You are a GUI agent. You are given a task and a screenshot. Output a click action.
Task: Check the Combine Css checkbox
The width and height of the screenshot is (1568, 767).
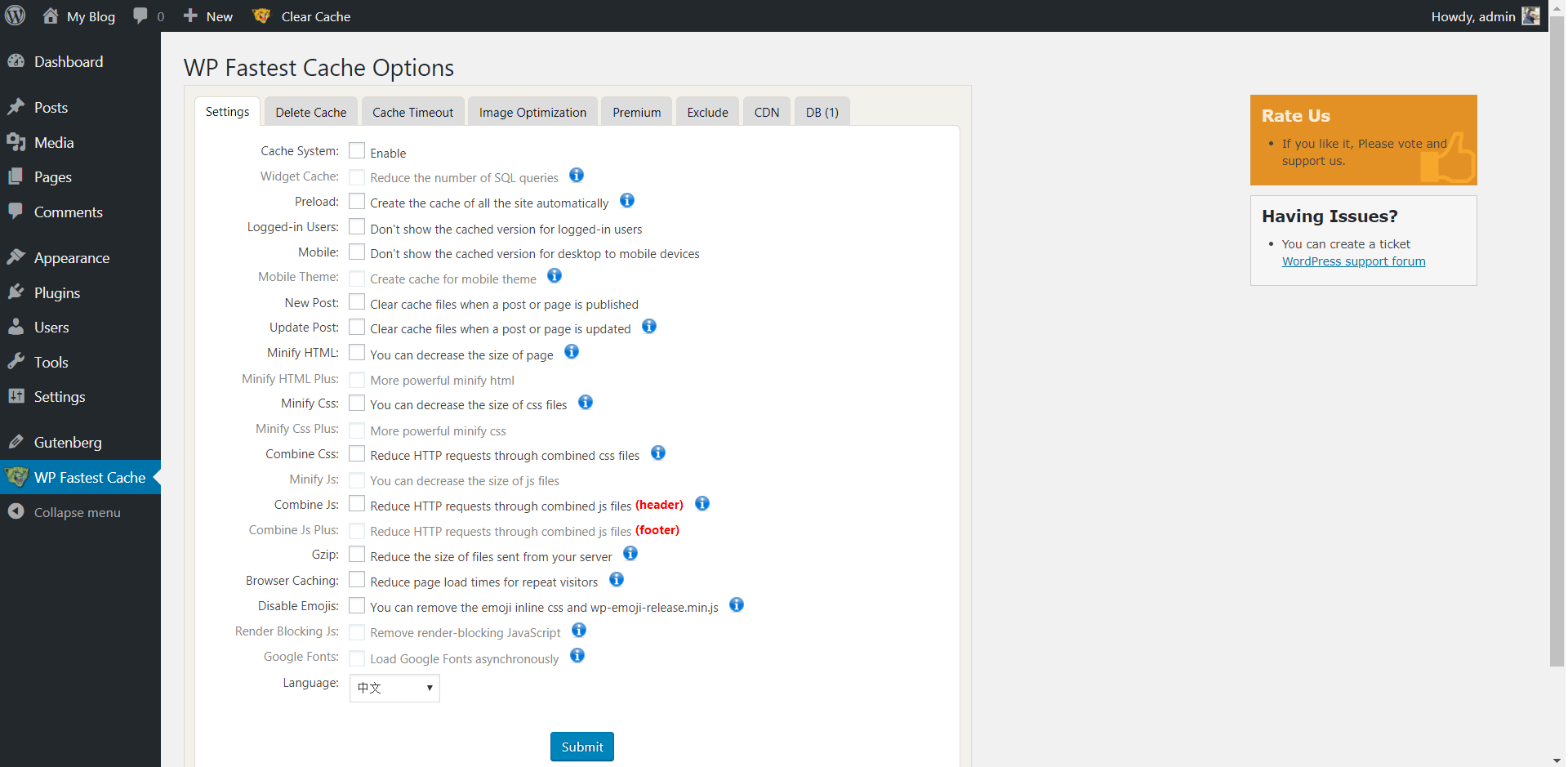click(x=357, y=453)
